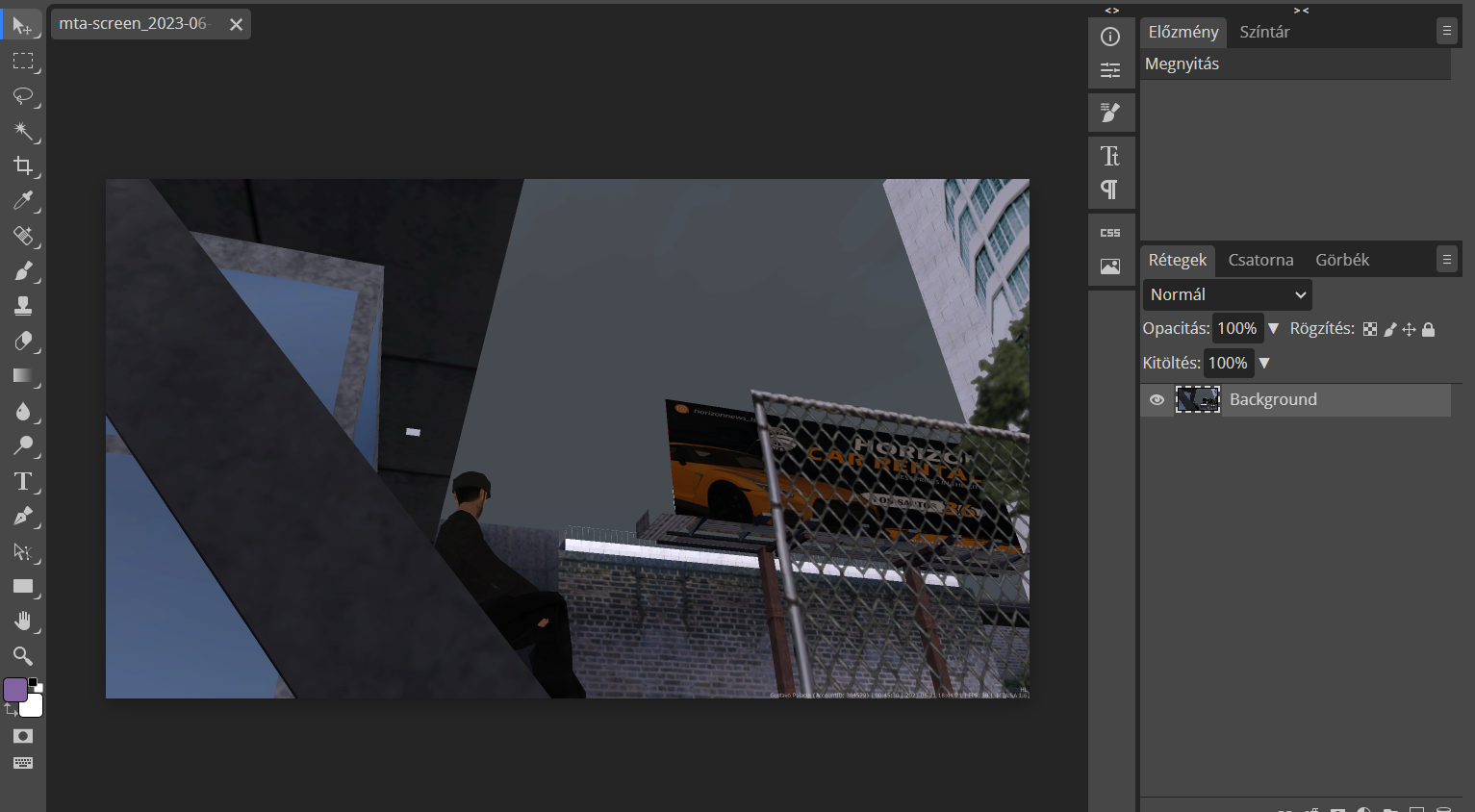
Task: Open the CSS panel icon
Action: pos(1110,233)
